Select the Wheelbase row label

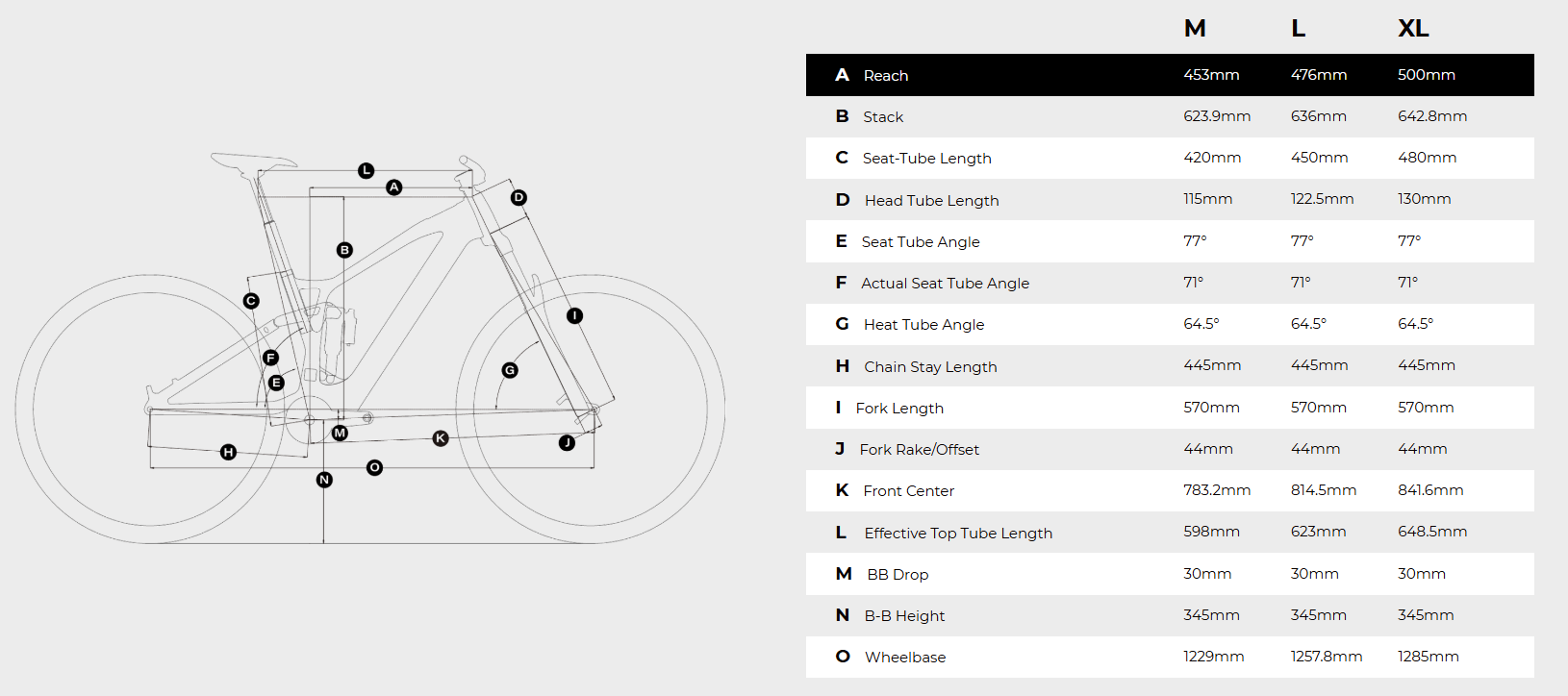point(905,658)
